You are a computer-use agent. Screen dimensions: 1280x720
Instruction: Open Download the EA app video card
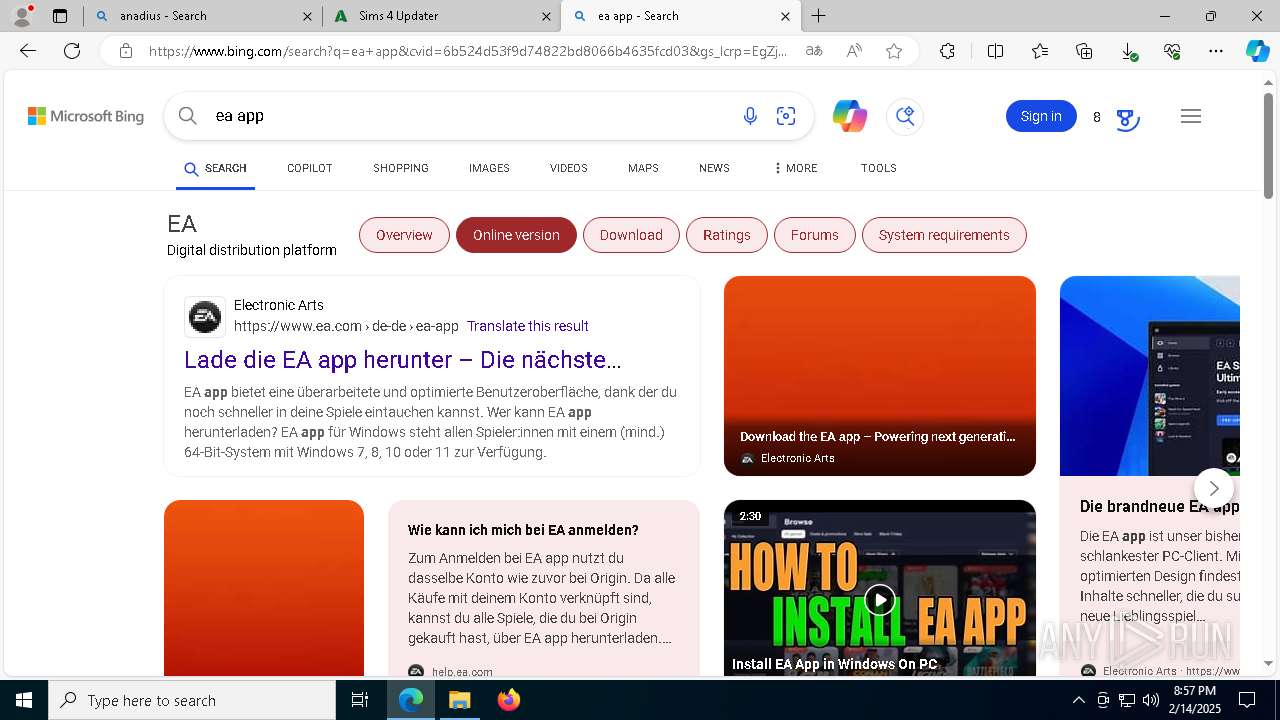(x=880, y=376)
